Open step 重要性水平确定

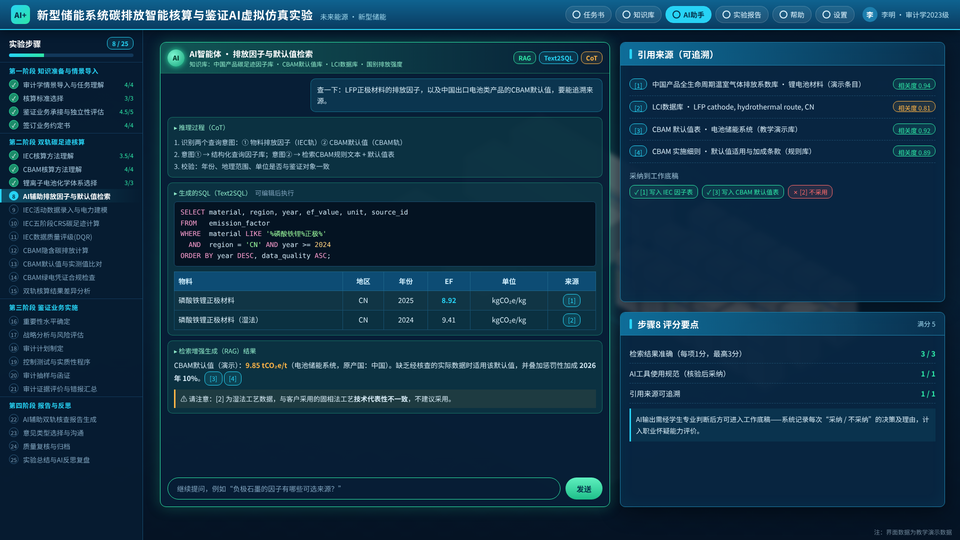pos(71,321)
